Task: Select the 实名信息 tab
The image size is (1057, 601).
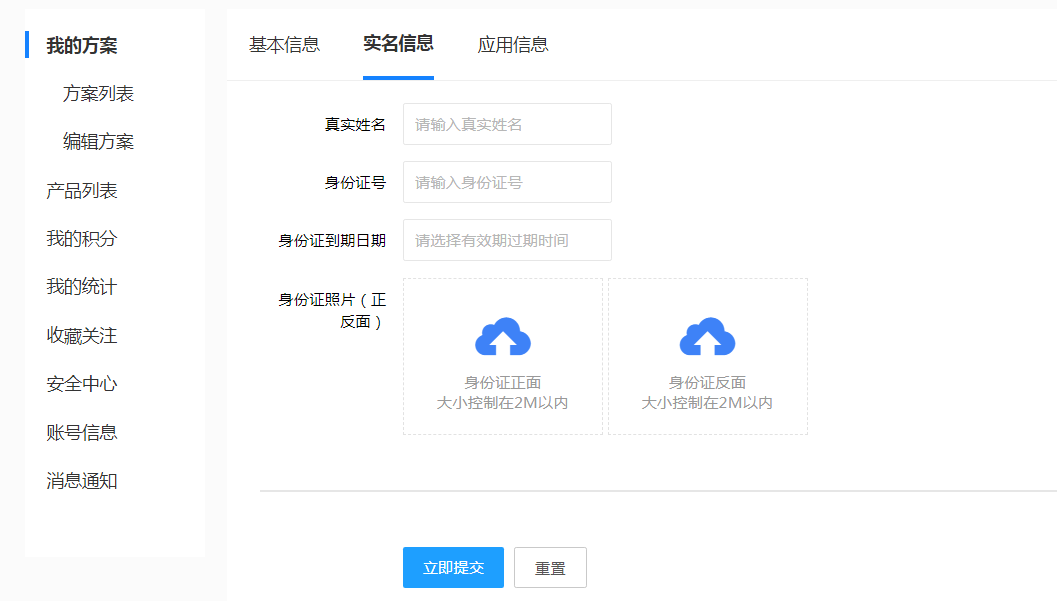Action: coord(398,44)
